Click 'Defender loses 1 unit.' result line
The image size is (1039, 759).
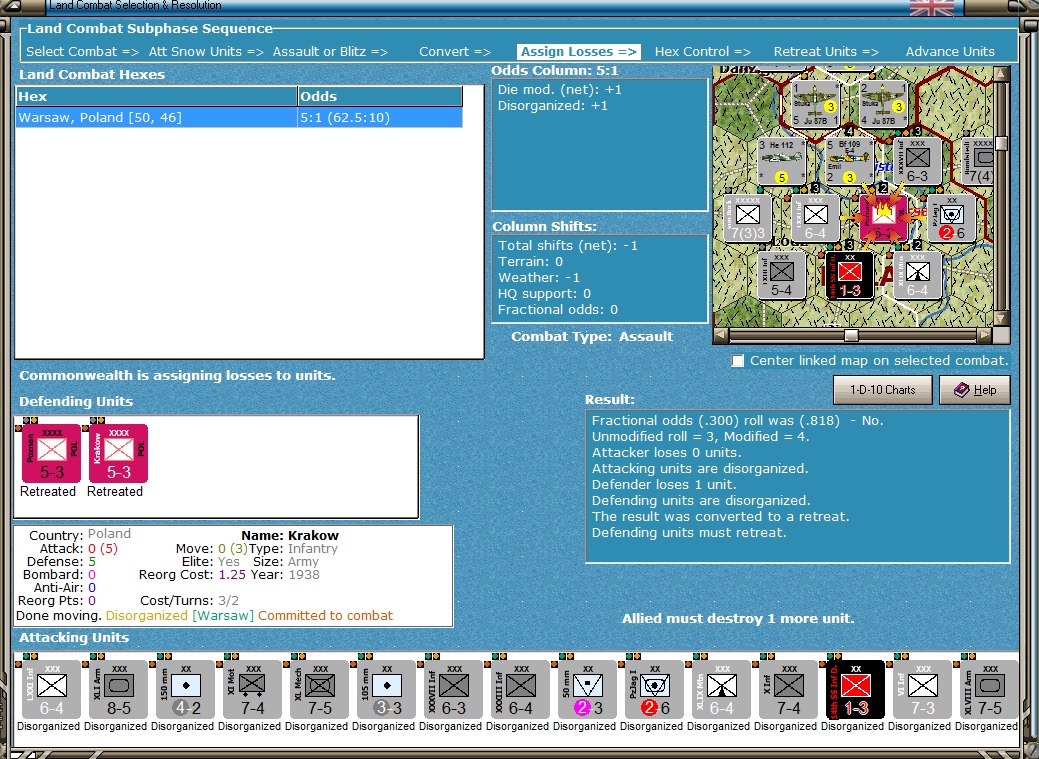(x=664, y=485)
